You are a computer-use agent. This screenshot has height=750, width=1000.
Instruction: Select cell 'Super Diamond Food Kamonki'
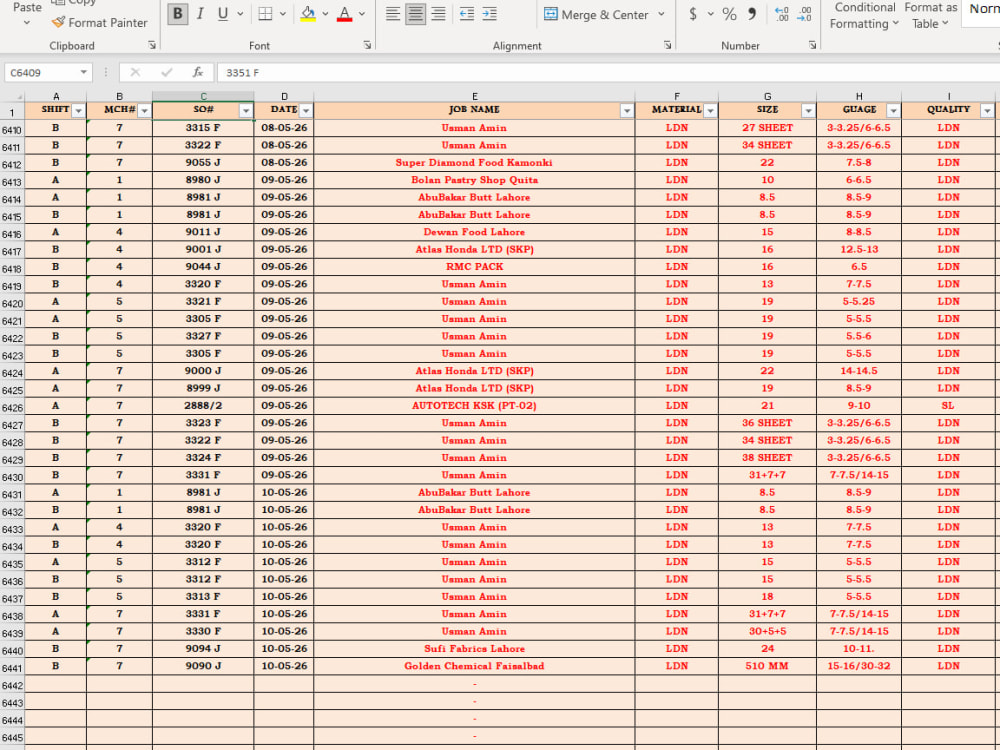point(474,163)
